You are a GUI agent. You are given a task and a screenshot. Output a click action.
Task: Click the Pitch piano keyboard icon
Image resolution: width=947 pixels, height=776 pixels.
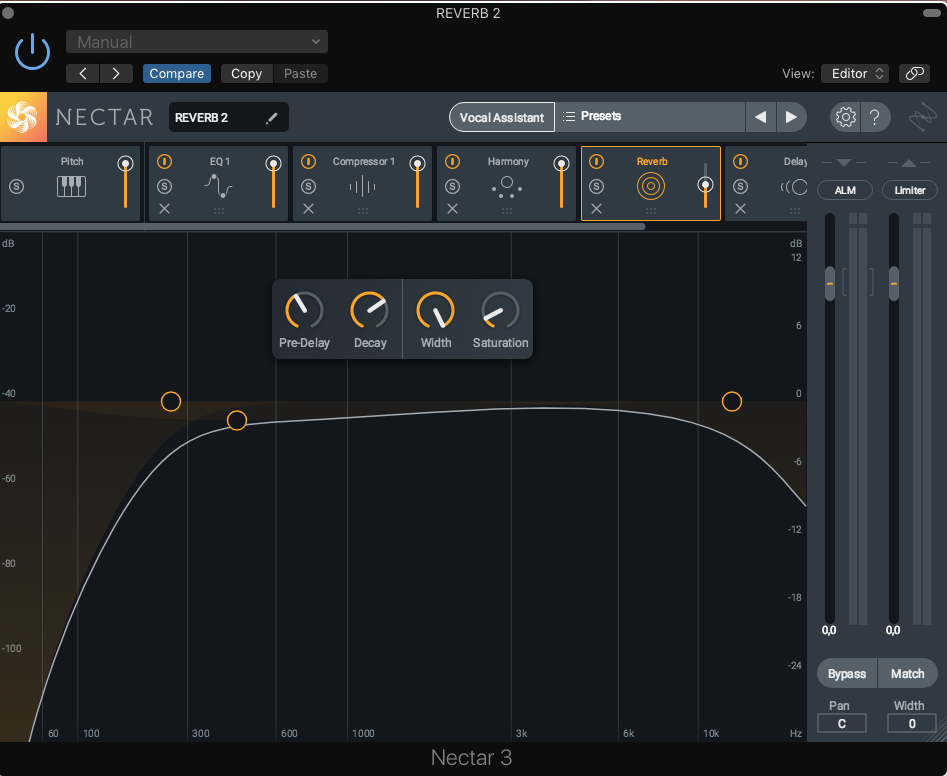(71, 187)
